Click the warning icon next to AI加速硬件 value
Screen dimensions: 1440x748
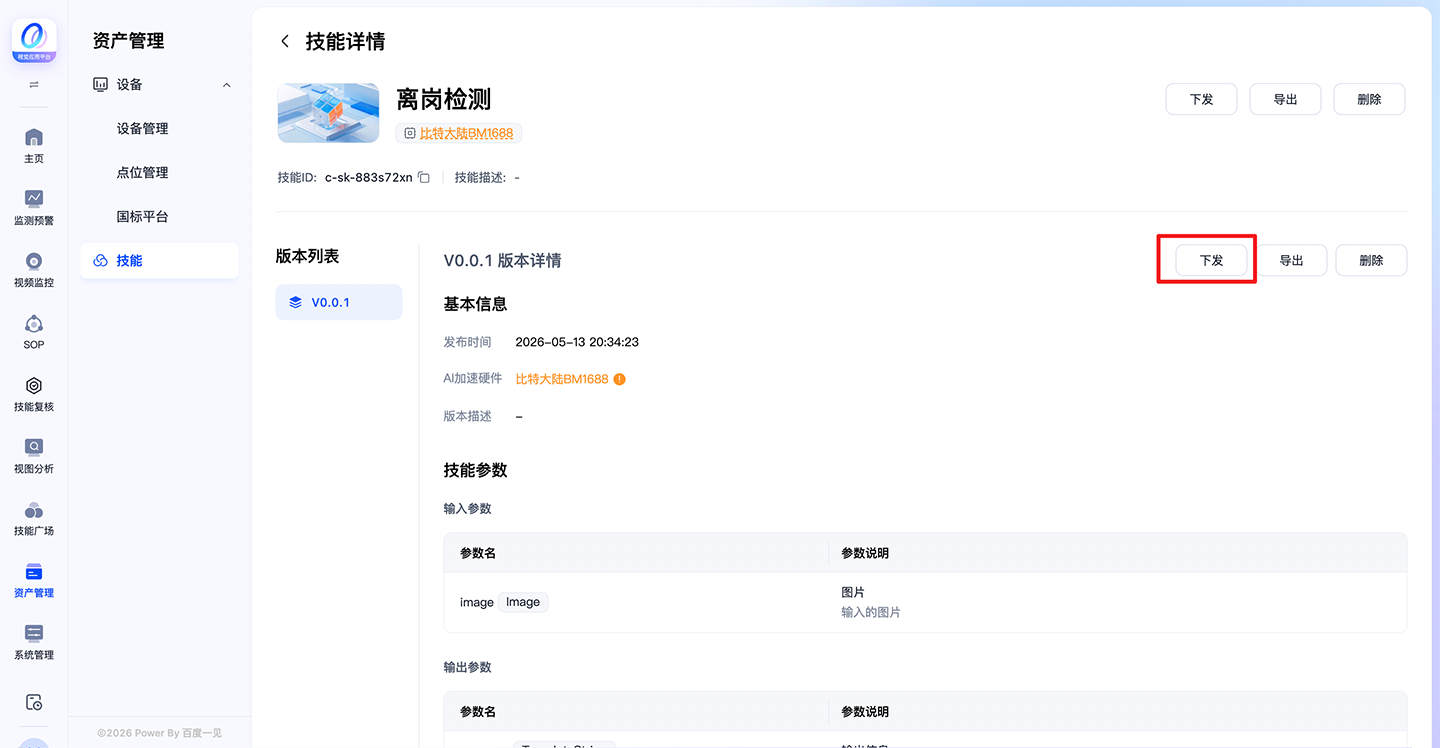point(619,379)
